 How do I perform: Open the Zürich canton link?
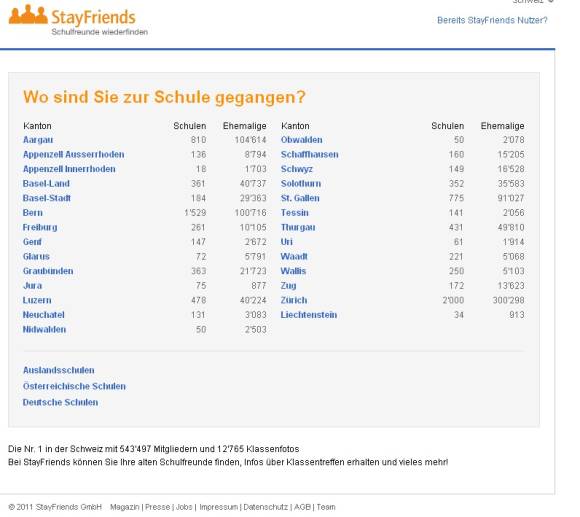coord(294,300)
